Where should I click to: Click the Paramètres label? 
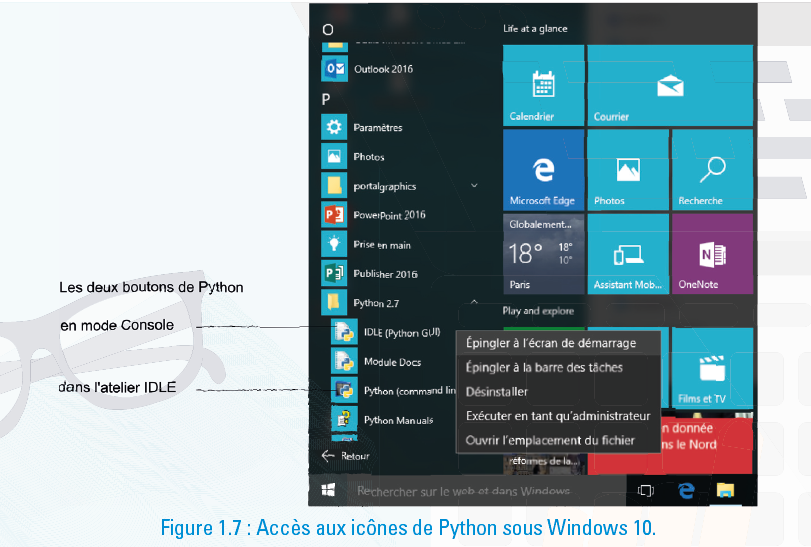pyautogui.click(x=378, y=128)
